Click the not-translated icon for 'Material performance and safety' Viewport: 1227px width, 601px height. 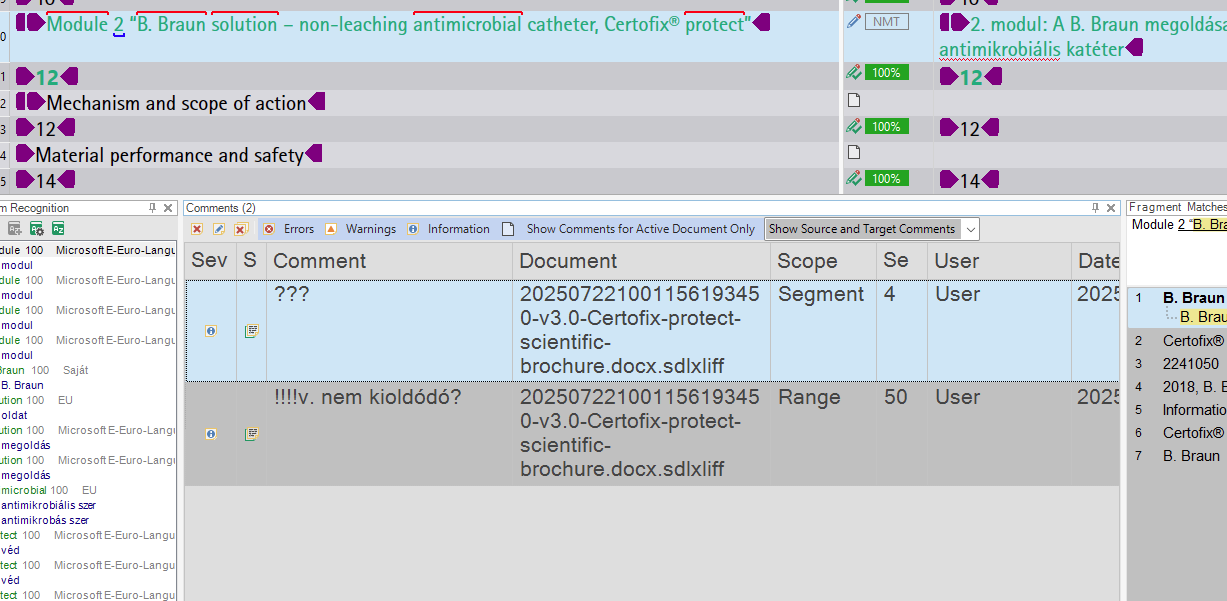click(x=853, y=152)
